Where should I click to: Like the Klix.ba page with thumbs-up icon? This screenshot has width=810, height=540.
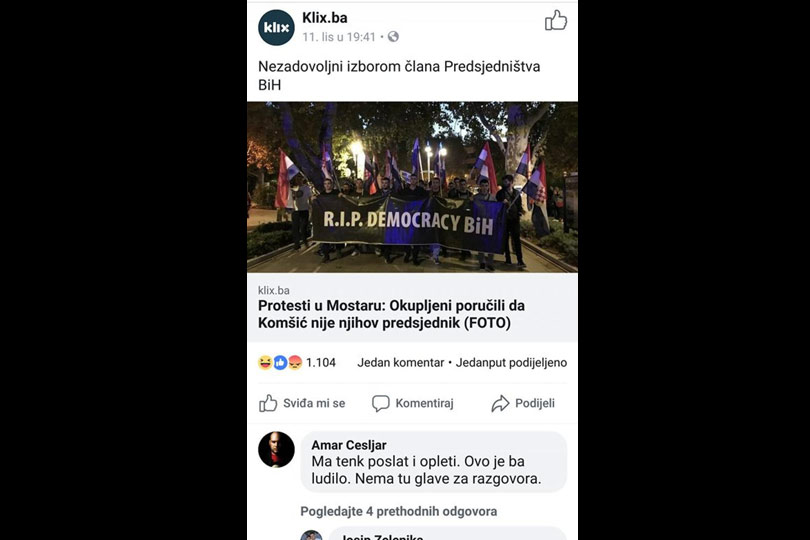pyautogui.click(x=556, y=21)
